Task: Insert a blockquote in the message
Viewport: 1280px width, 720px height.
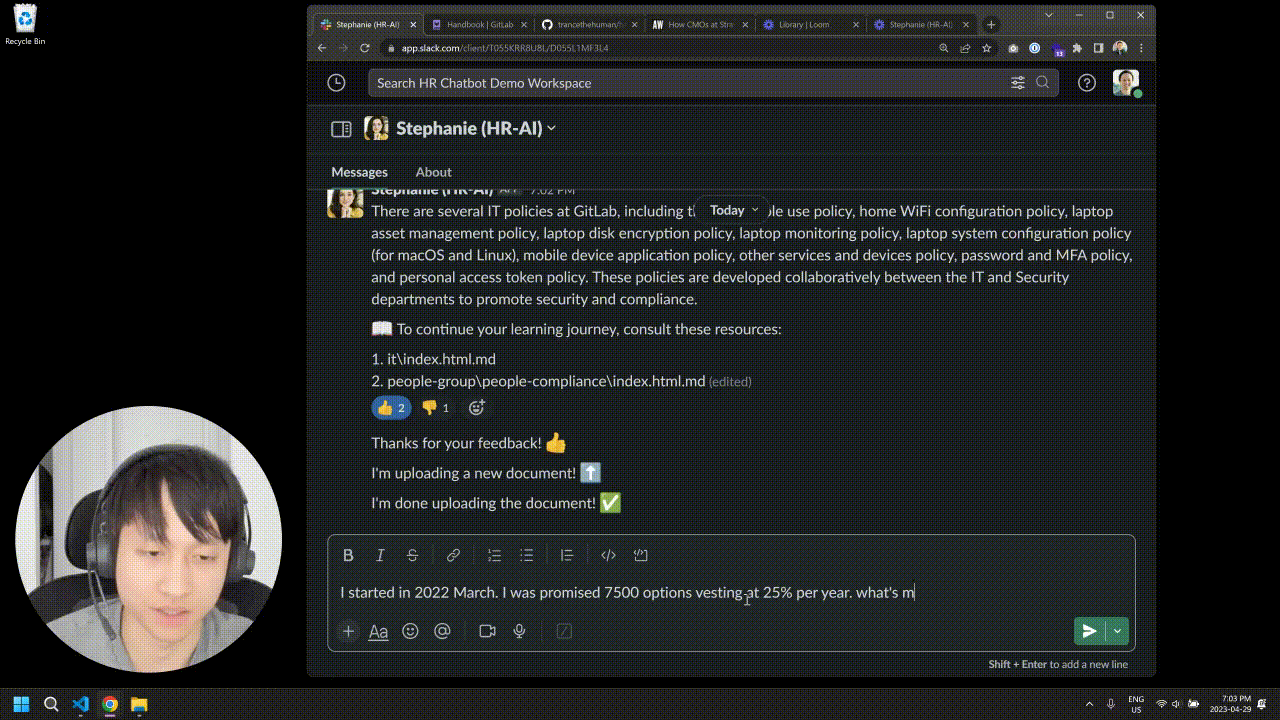Action: click(567, 555)
